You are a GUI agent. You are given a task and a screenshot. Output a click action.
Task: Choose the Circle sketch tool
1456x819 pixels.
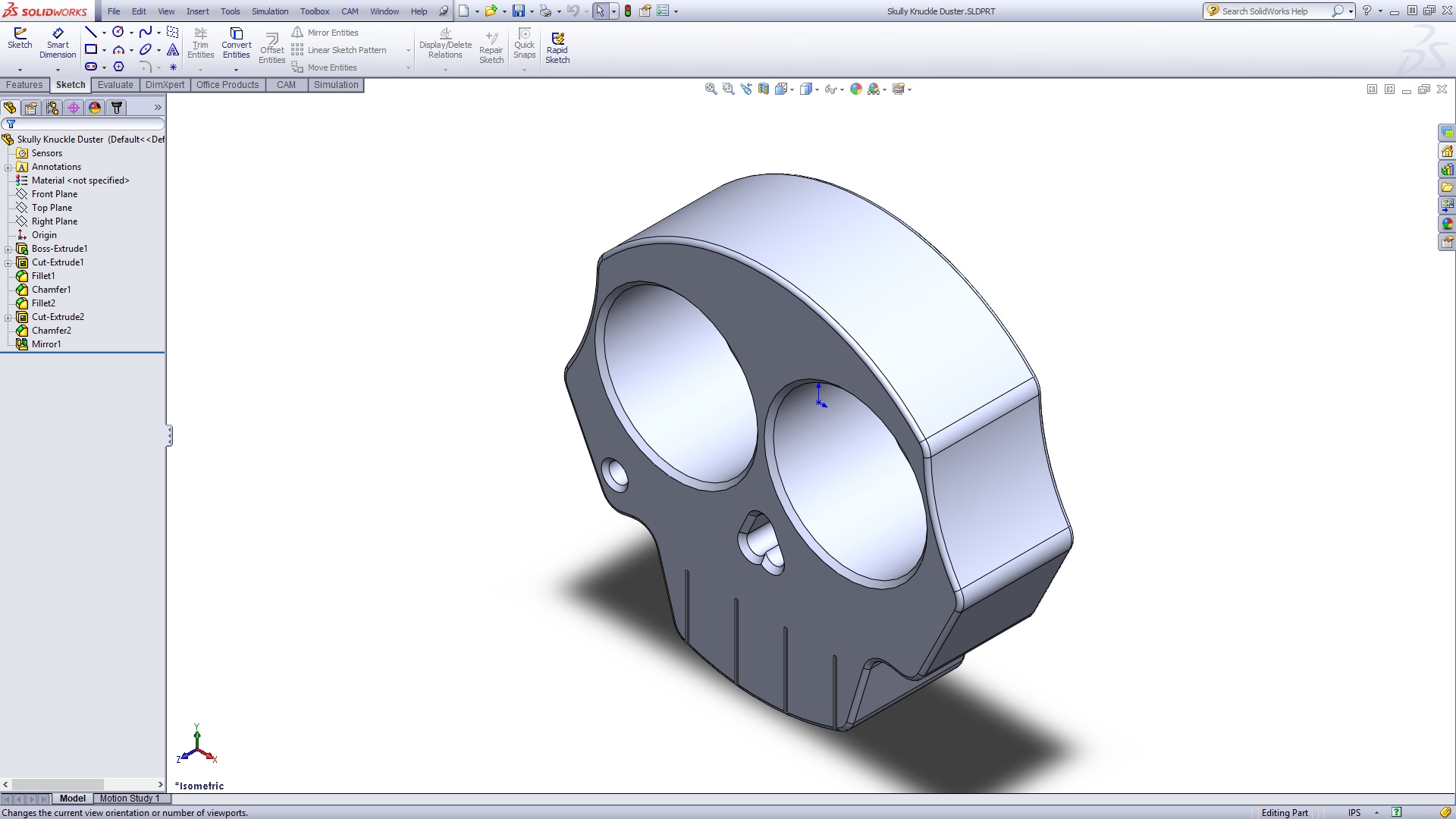118,32
